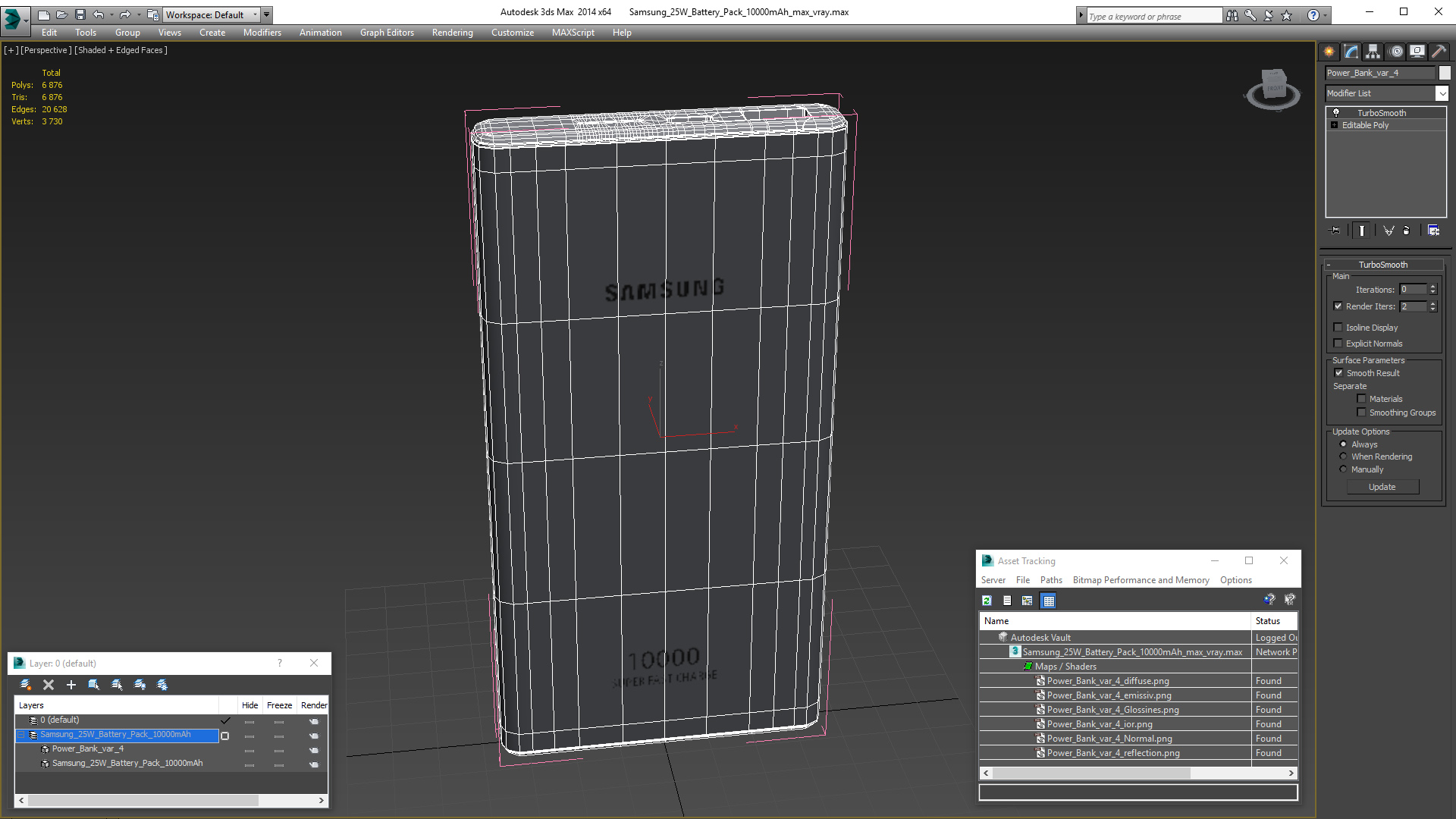Open the Undo history dropdown arrow
Viewport: 1456px width, 819px height.
point(111,14)
